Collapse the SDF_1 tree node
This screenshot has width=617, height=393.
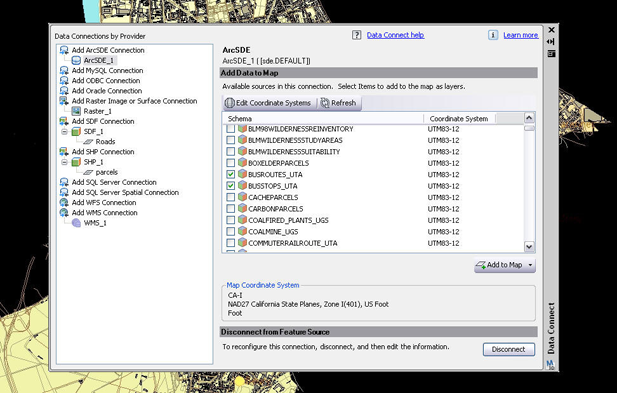point(65,131)
